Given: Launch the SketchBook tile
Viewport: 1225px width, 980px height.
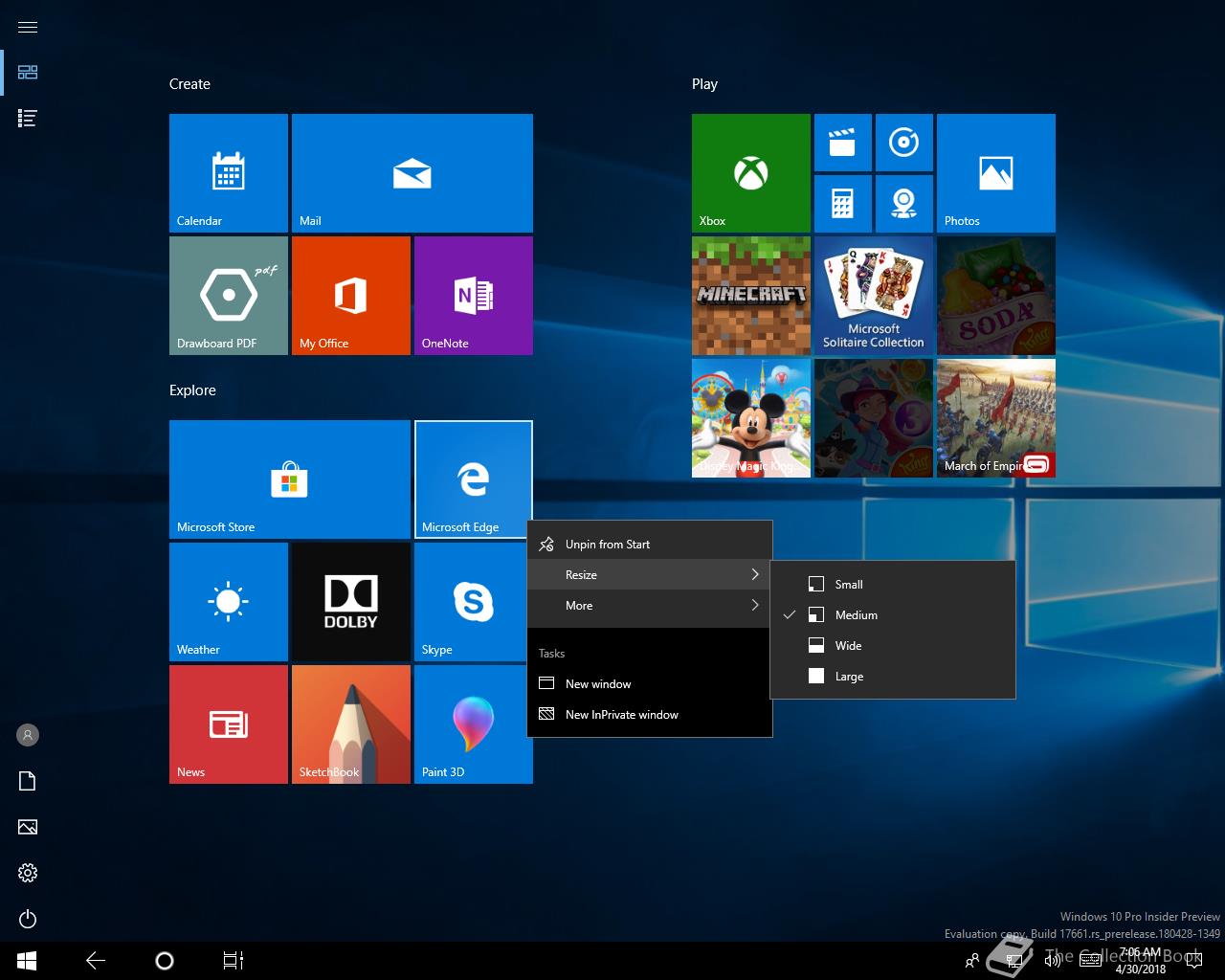Looking at the screenshot, I should [x=351, y=724].
